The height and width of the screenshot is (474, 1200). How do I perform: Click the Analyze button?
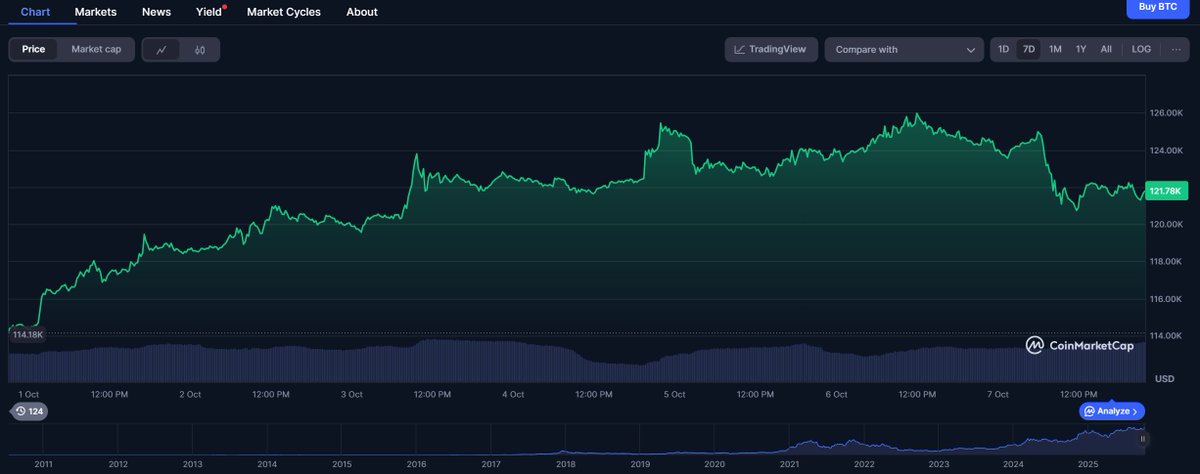point(1112,411)
